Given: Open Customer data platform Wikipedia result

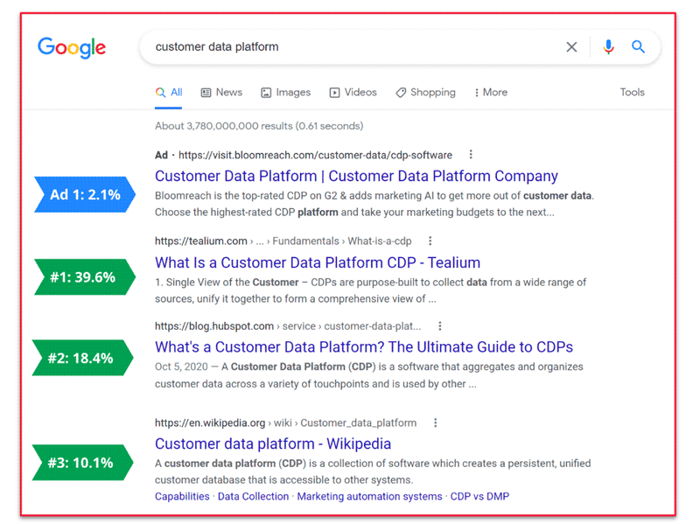Looking at the screenshot, I should pos(273,444).
